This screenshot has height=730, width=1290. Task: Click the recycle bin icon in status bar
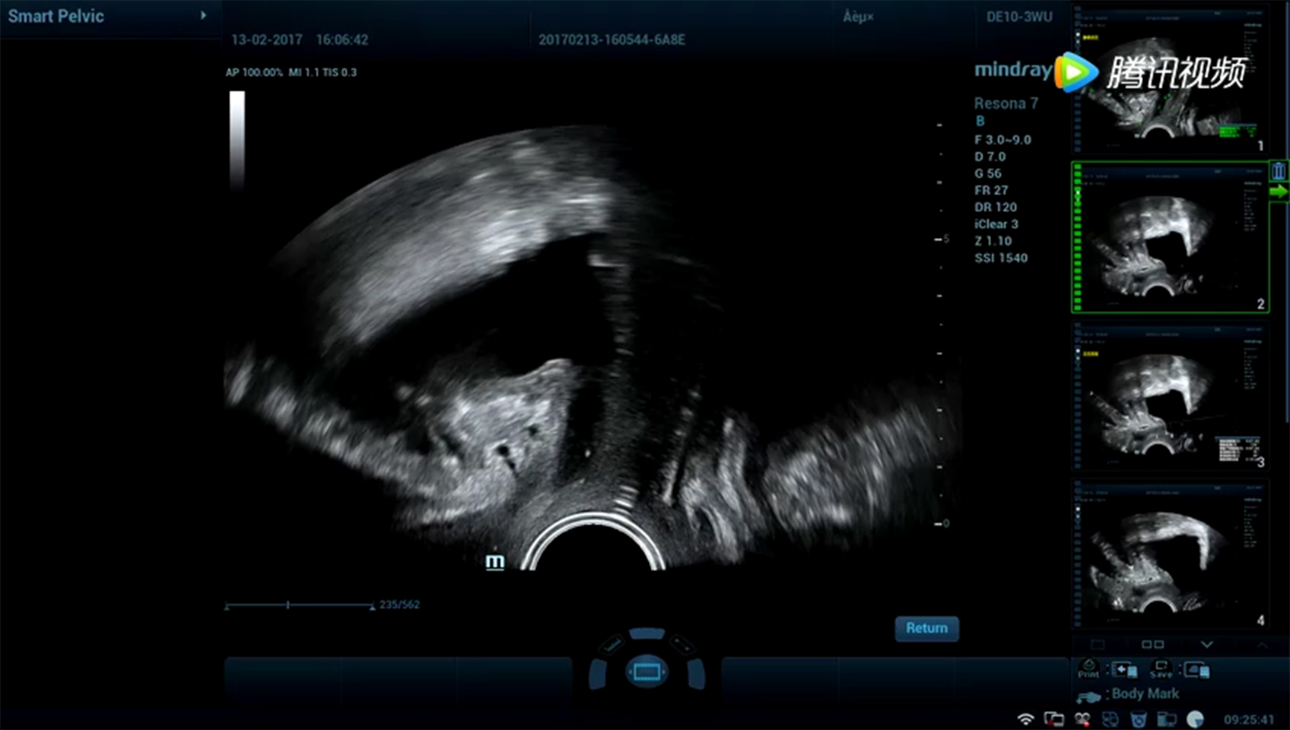(x=1138, y=719)
